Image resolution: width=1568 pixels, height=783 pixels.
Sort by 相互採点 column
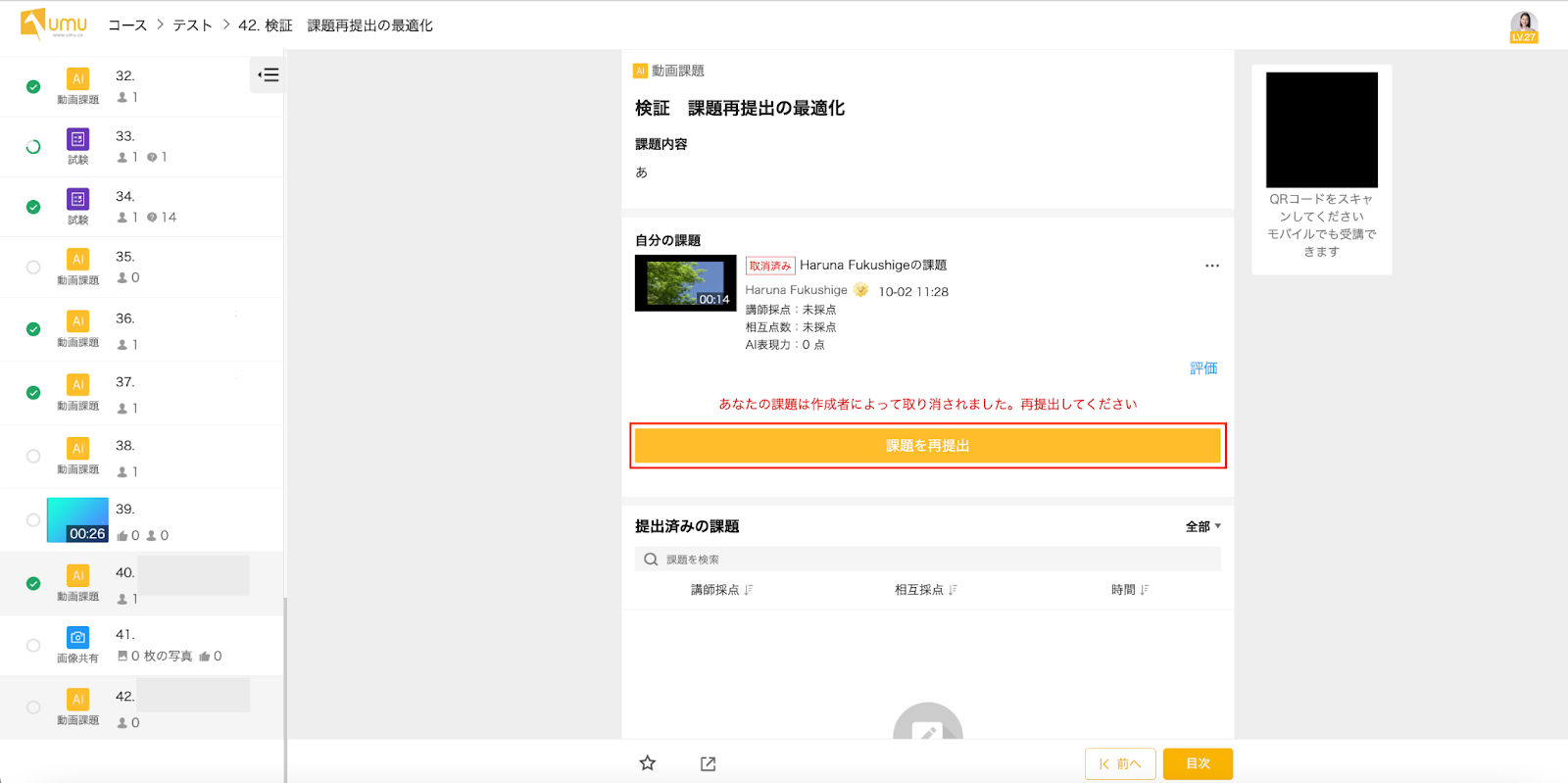pyautogui.click(x=926, y=590)
